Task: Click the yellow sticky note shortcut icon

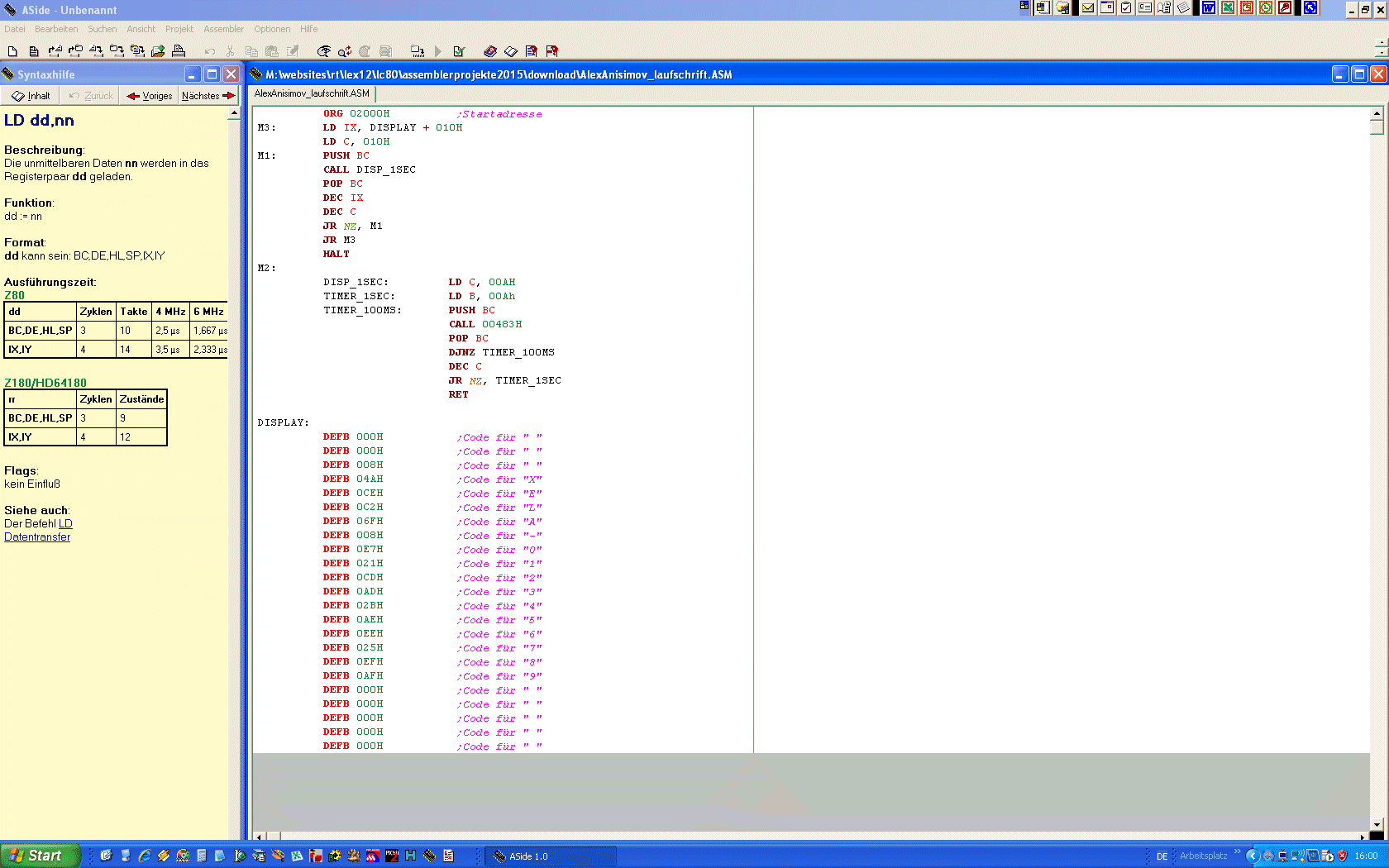Action: coord(1184,8)
